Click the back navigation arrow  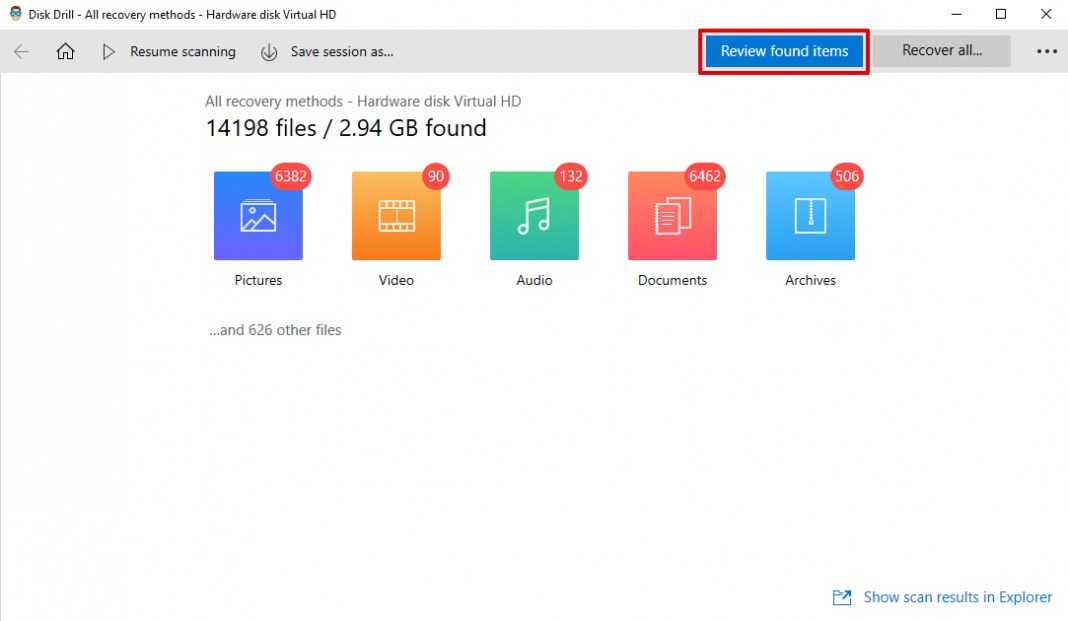pyautogui.click(x=21, y=51)
